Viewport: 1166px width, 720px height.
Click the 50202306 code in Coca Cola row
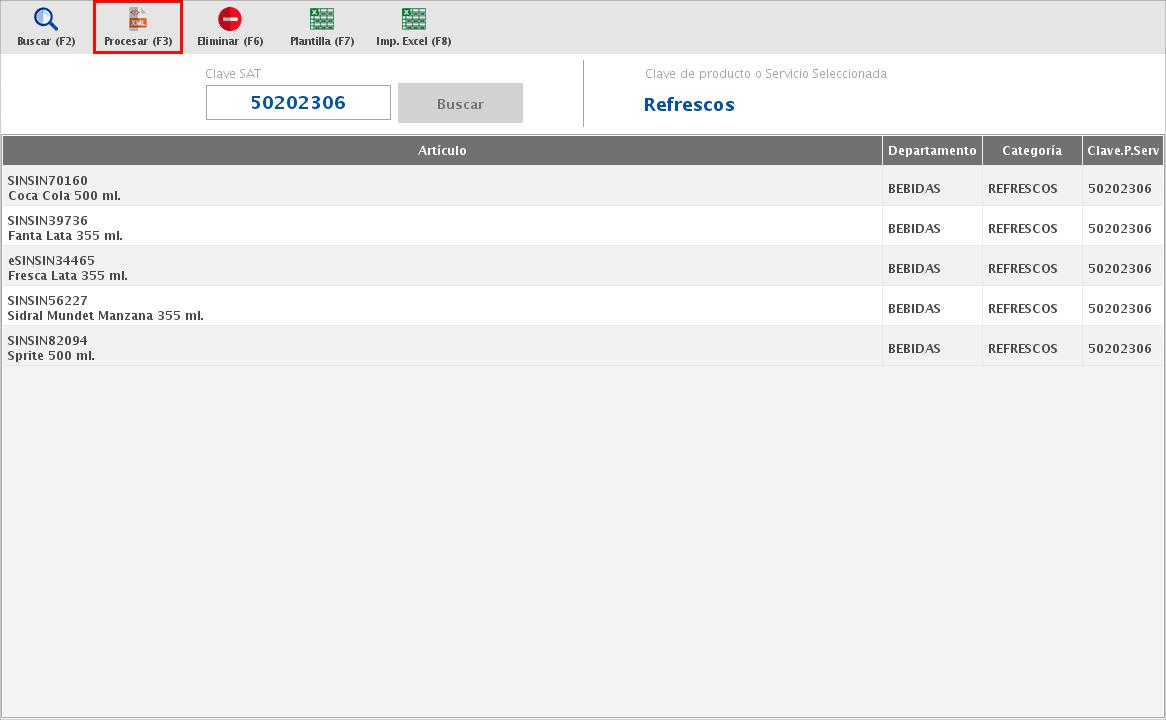(x=1119, y=189)
